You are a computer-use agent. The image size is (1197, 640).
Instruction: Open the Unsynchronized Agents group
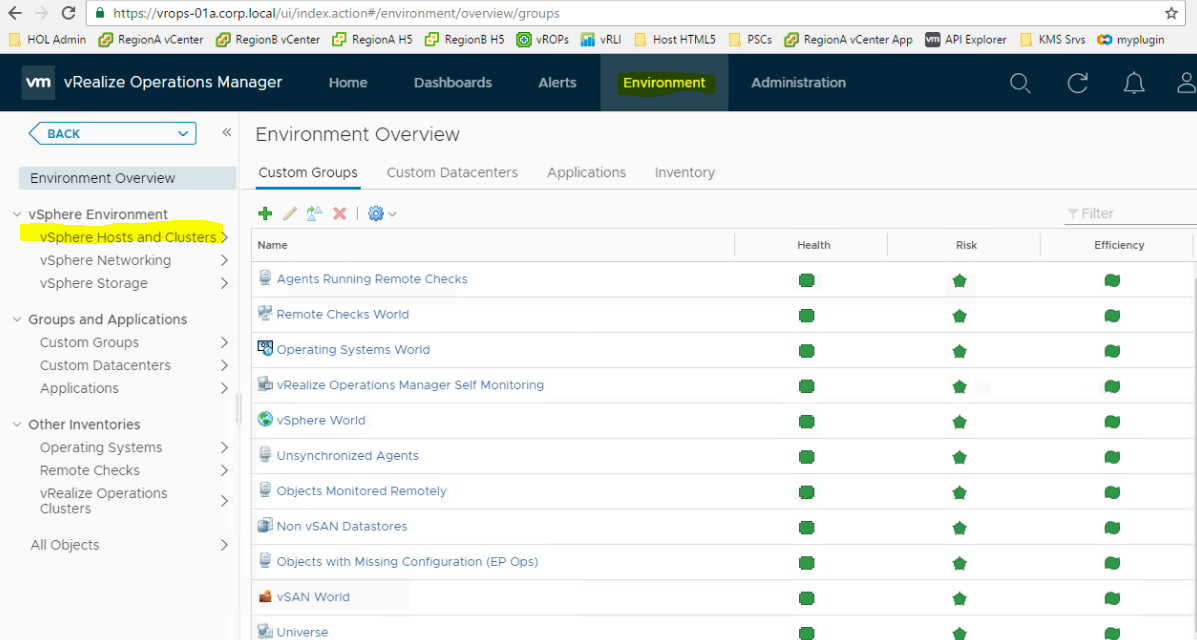pyautogui.click(x=347, y=456)
